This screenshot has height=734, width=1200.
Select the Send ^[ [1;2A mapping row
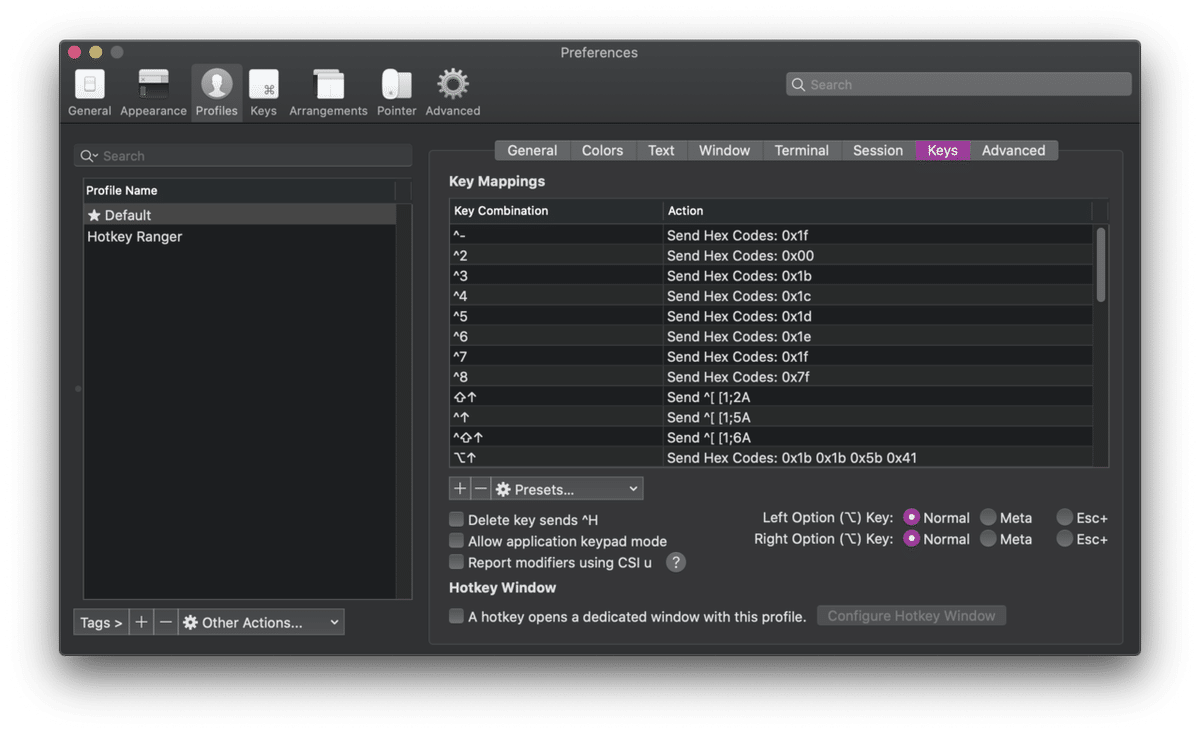pyautogui.click(x=771, y=397)
